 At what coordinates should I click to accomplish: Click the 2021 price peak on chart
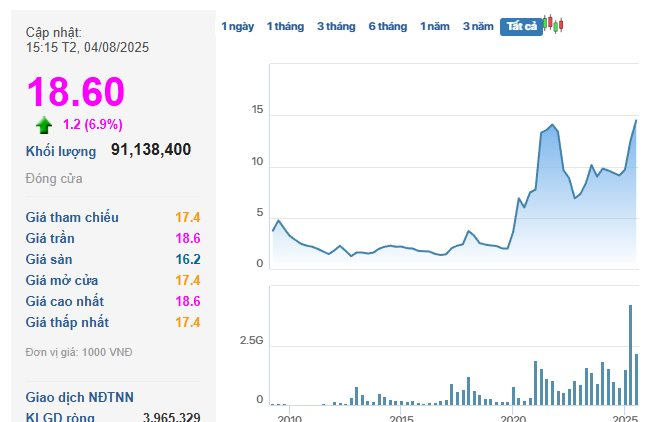coord(551,125)
